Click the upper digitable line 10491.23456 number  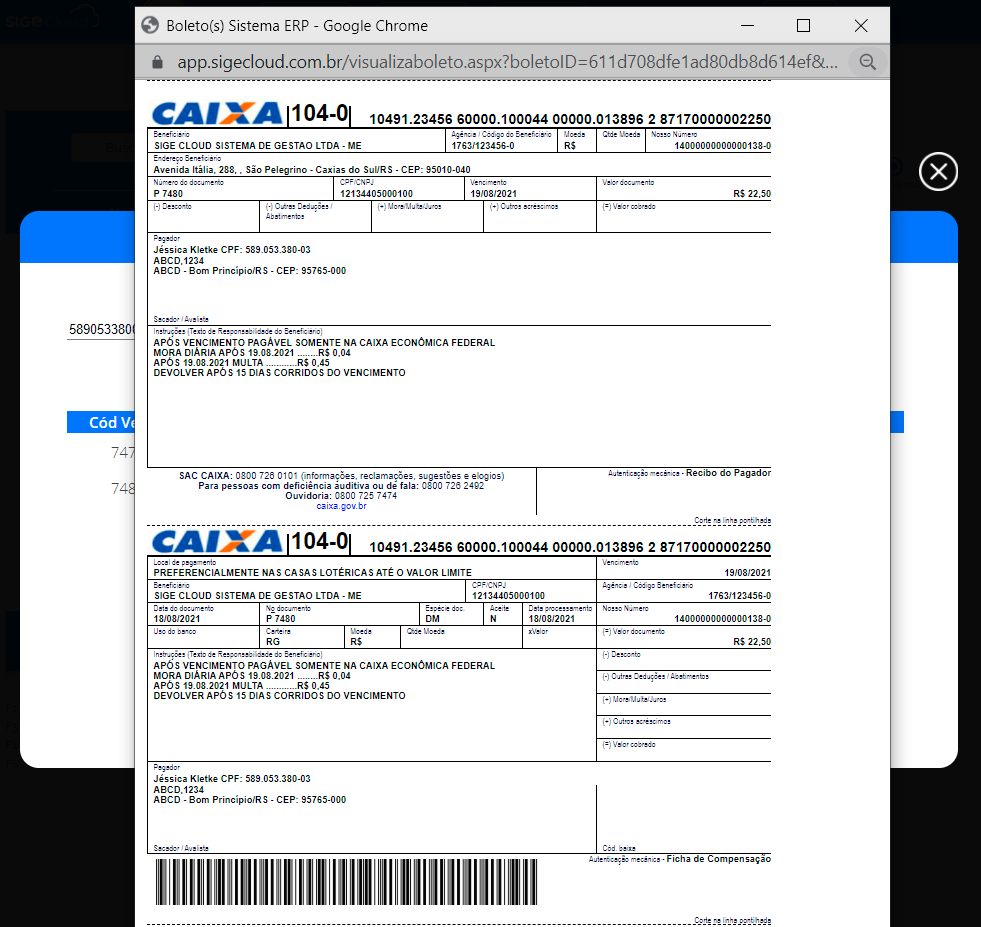(x=570, y=119)
